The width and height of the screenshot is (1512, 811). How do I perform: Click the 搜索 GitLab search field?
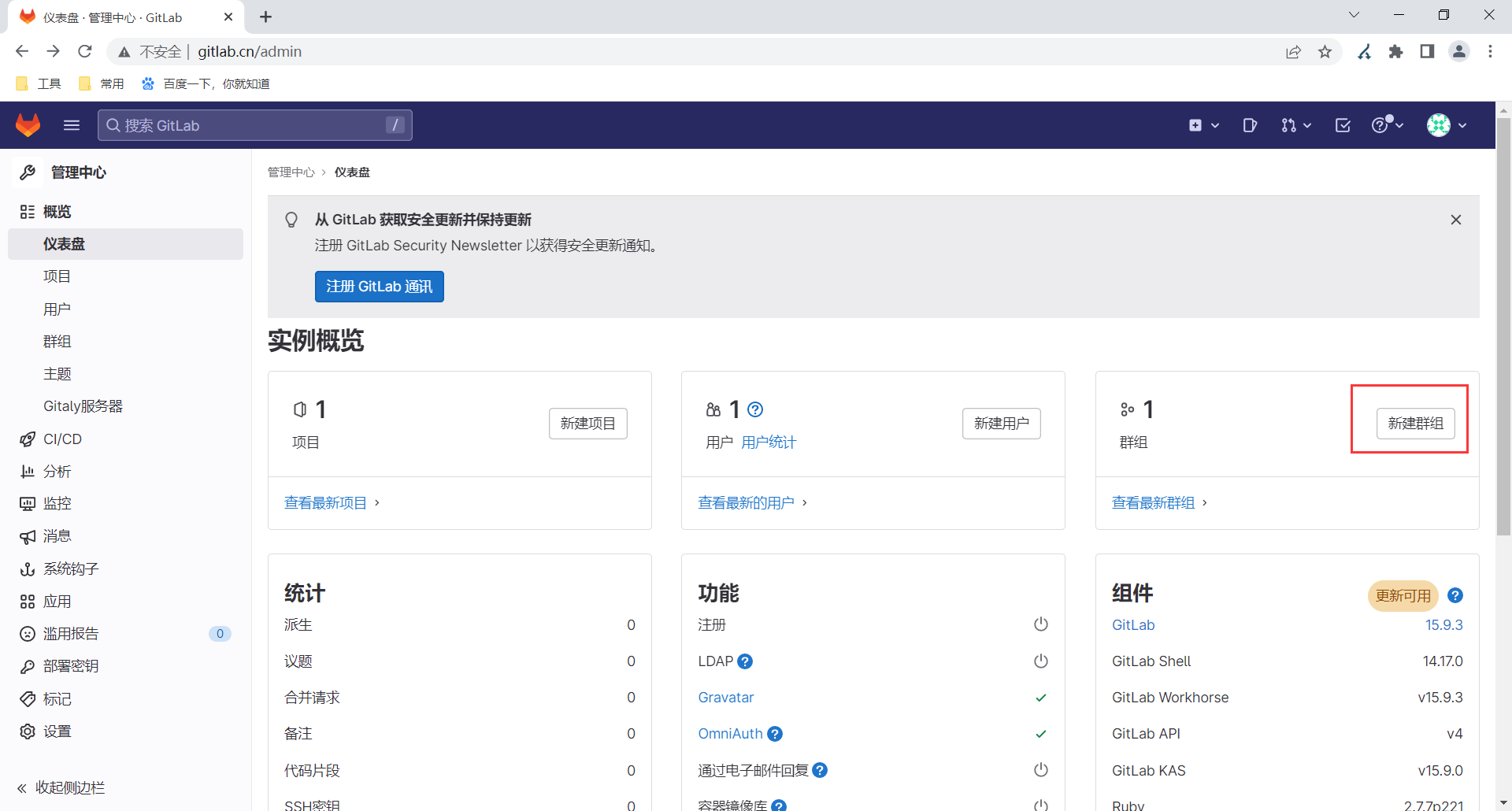pos(255,125)
